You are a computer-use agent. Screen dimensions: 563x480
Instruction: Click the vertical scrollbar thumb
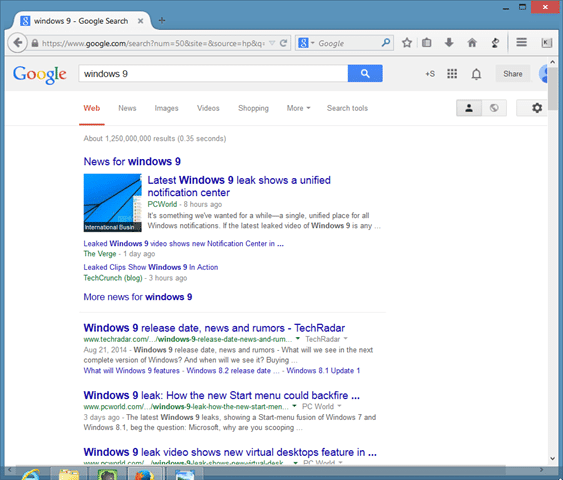point(553,89)
